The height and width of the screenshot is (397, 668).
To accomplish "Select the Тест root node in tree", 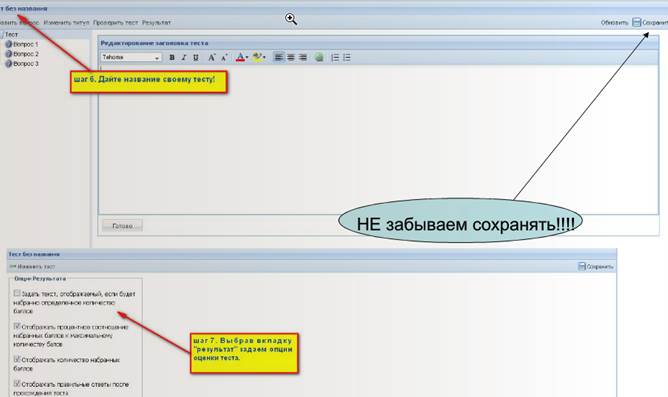I will pos(11,35).
